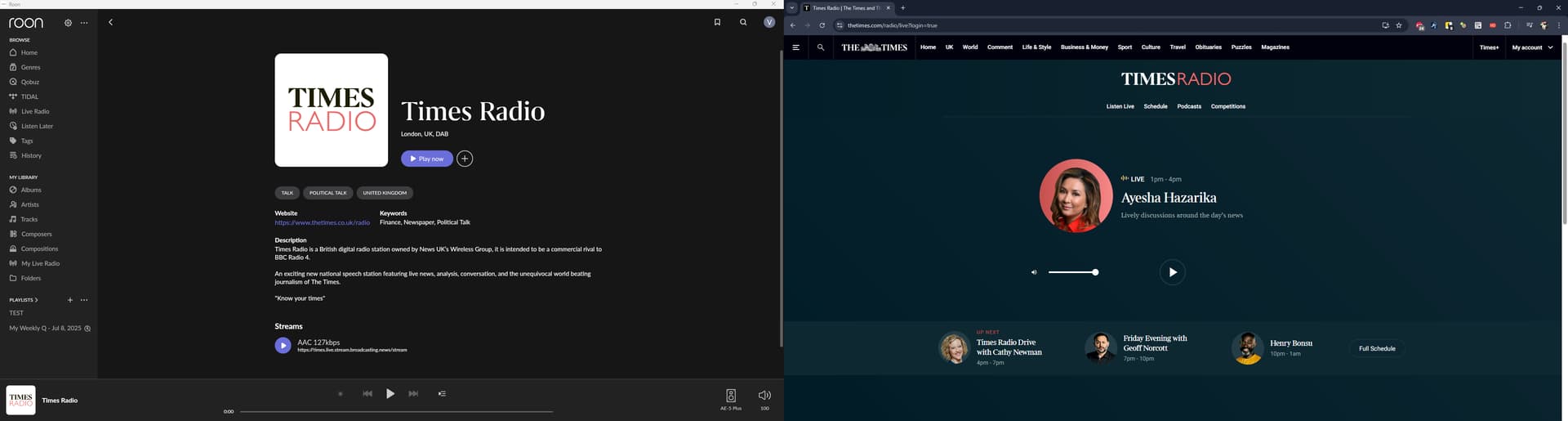The height and width of the screenshot is (421, 1568).
Task: Open Live Radio in Roon sidebar
Action: click(x=35, y=111)
